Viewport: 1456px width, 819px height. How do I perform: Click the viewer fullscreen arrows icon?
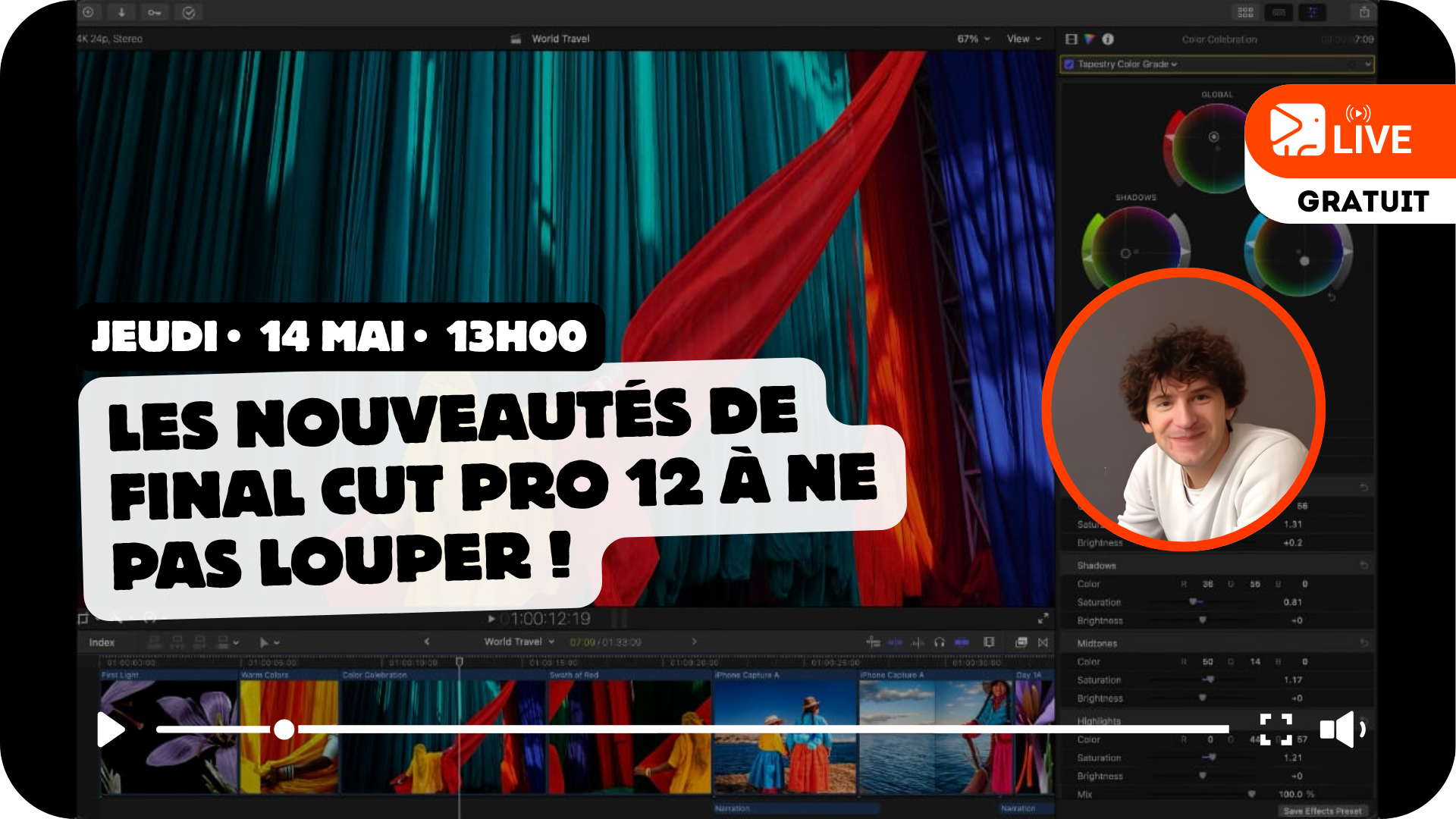(1043, 618)
